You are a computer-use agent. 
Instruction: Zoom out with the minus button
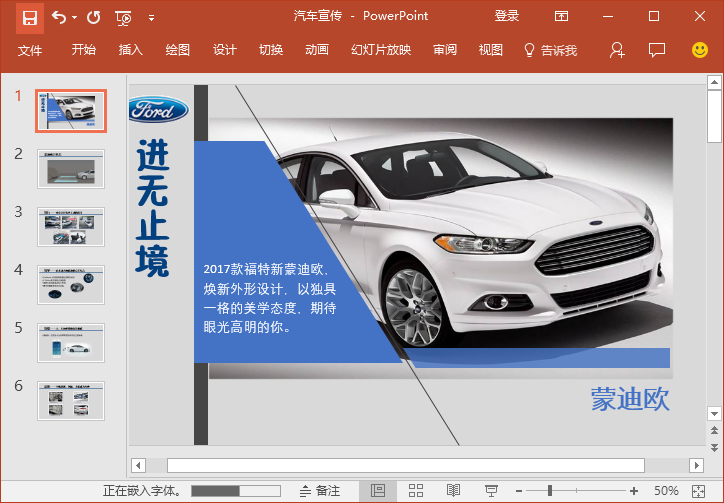519,491
